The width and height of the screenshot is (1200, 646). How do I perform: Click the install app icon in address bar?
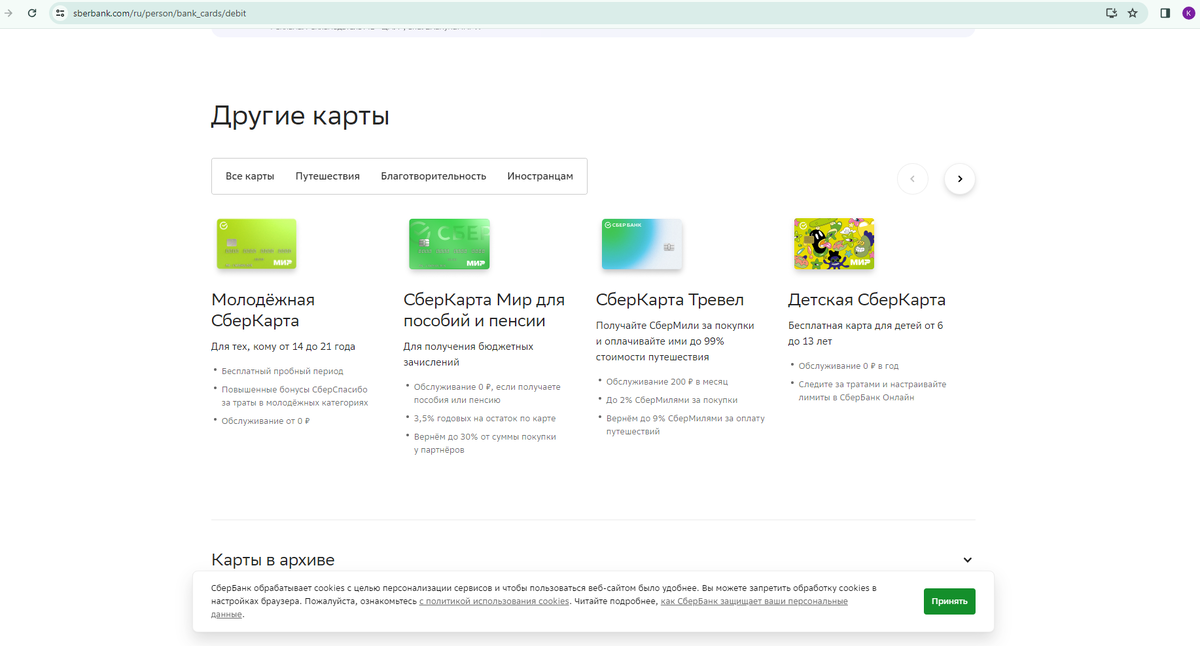click(1111, 13)
